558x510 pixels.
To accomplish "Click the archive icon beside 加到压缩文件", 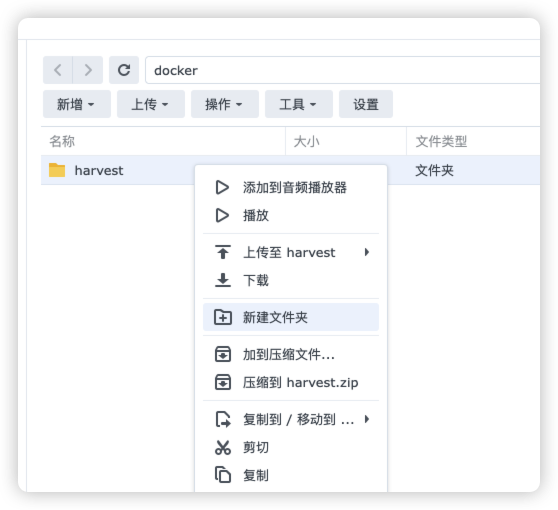I will (223, 354).
